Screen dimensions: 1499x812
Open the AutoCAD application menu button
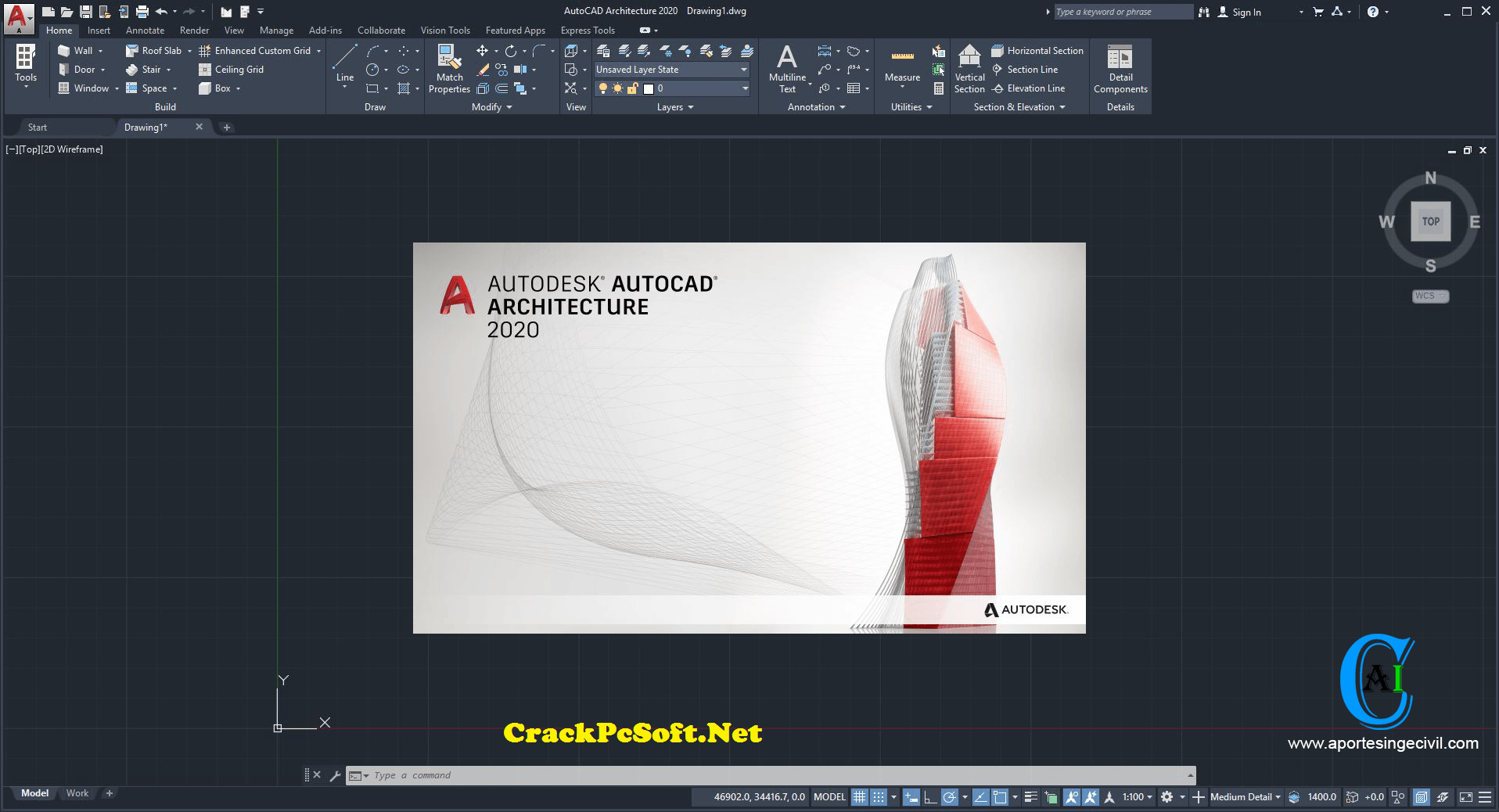19,18
